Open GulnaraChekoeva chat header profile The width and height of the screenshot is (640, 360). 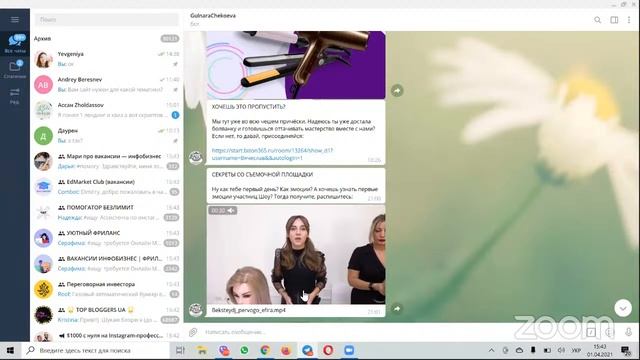click(x=213, y=19)
